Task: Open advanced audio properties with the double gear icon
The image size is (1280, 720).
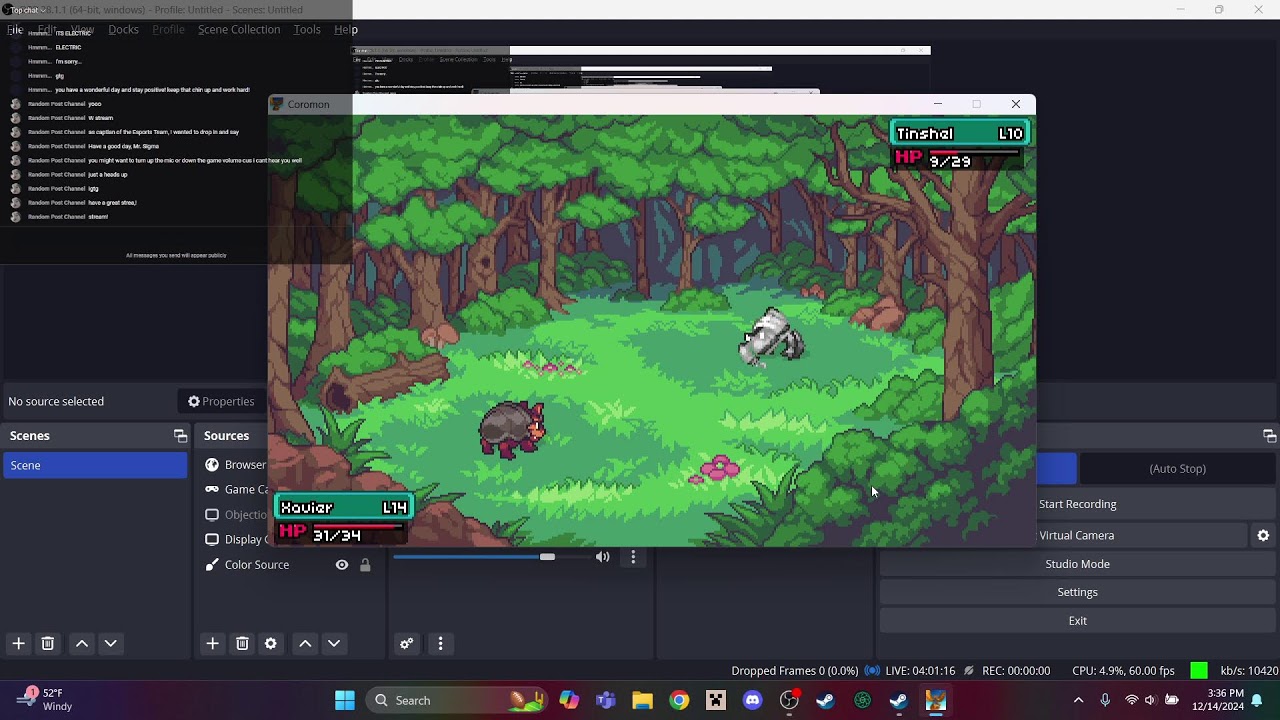Action: pyautogui.click(x=406, y=644)
